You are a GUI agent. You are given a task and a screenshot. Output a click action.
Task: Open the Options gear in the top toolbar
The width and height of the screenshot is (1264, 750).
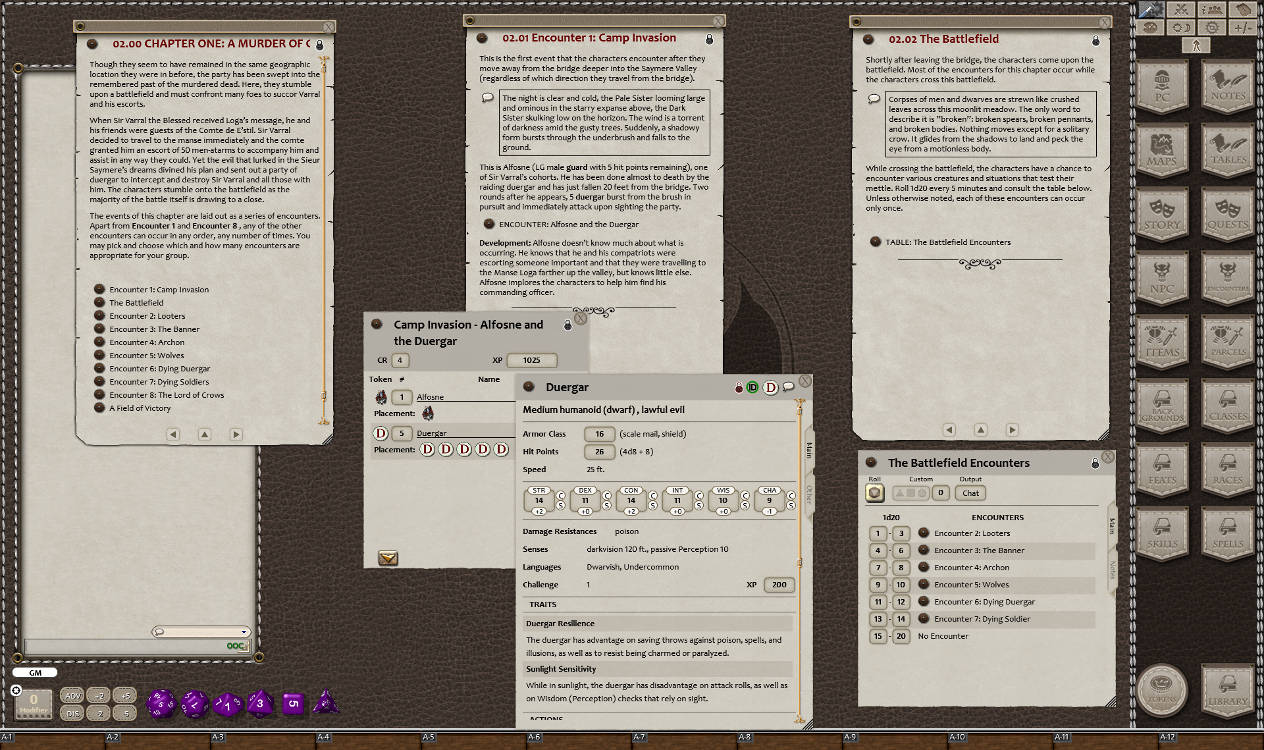(1212, 28)
